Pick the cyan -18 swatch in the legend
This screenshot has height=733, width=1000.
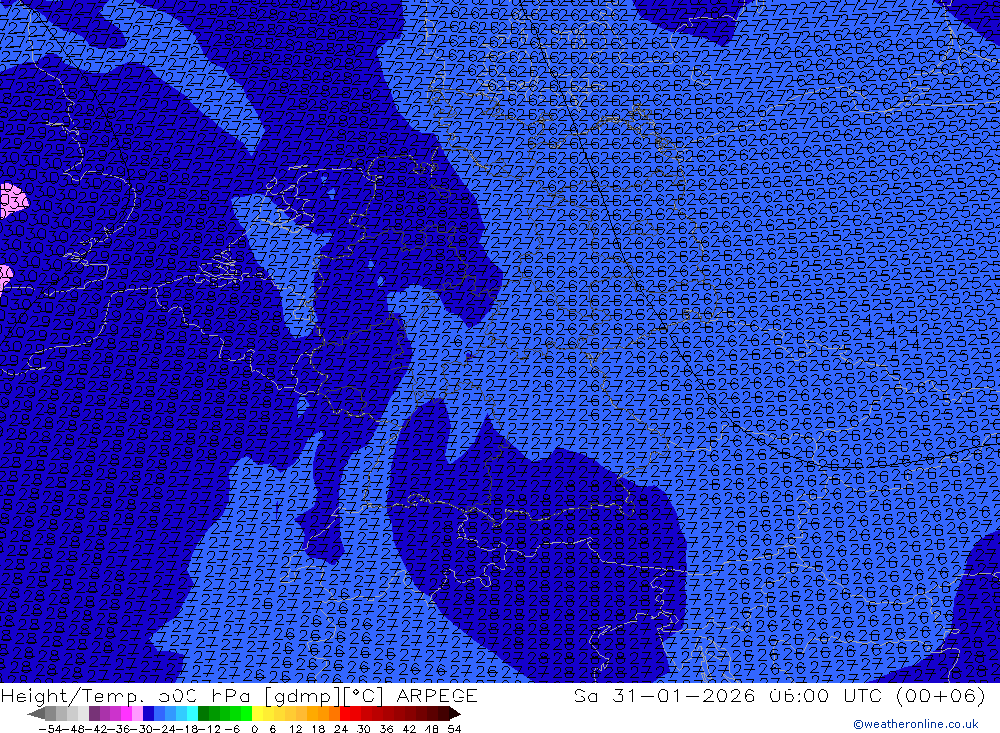point(192,714)
